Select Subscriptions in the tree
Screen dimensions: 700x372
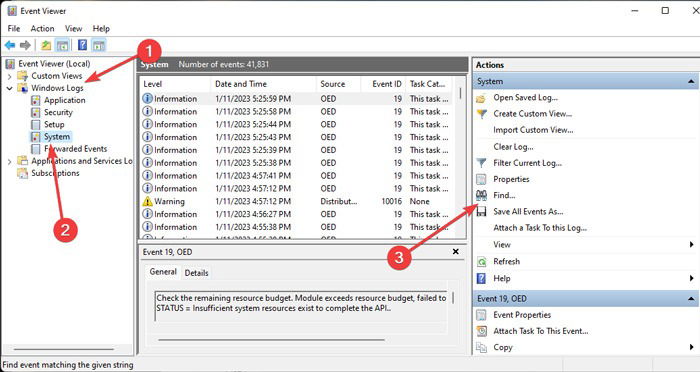coord(55,173)
